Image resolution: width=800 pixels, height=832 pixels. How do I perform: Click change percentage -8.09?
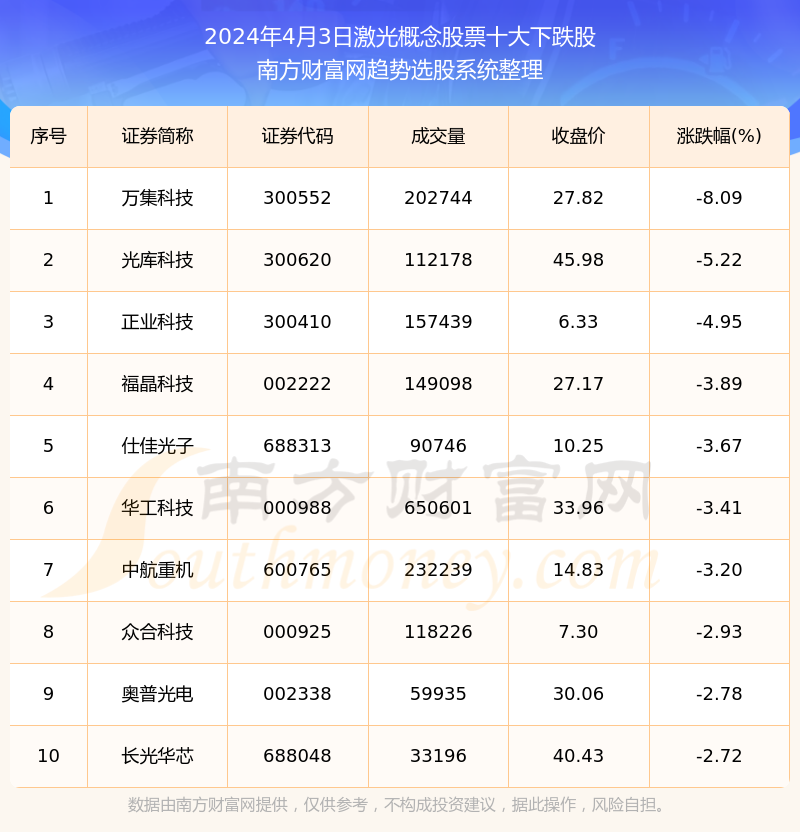(719, 198)
